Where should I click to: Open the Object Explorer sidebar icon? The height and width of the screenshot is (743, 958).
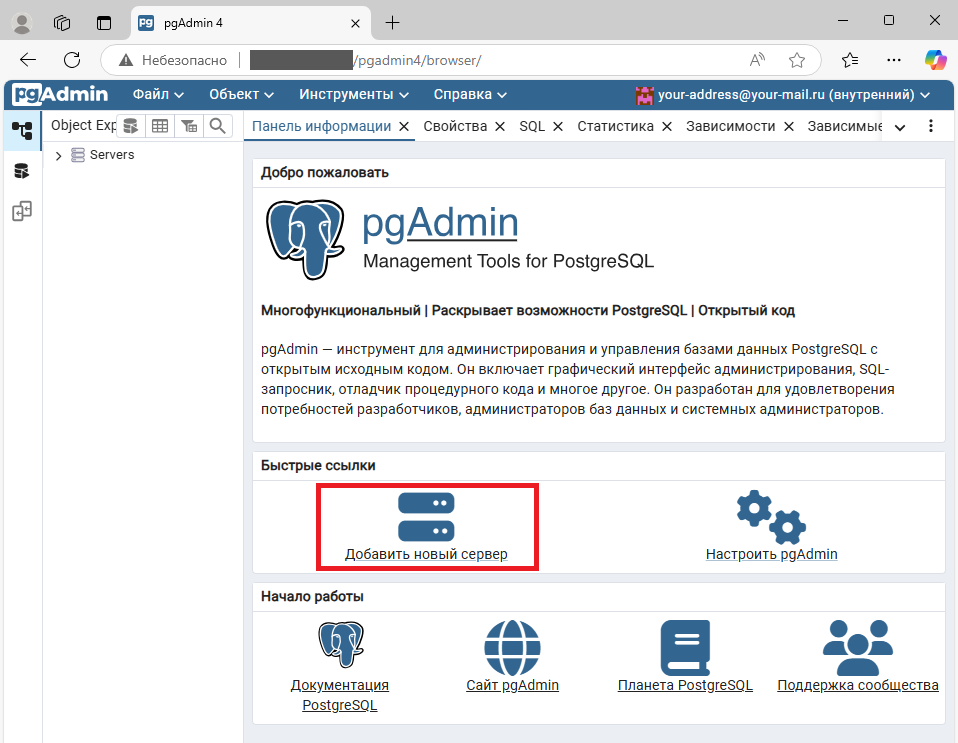[22, 130]
